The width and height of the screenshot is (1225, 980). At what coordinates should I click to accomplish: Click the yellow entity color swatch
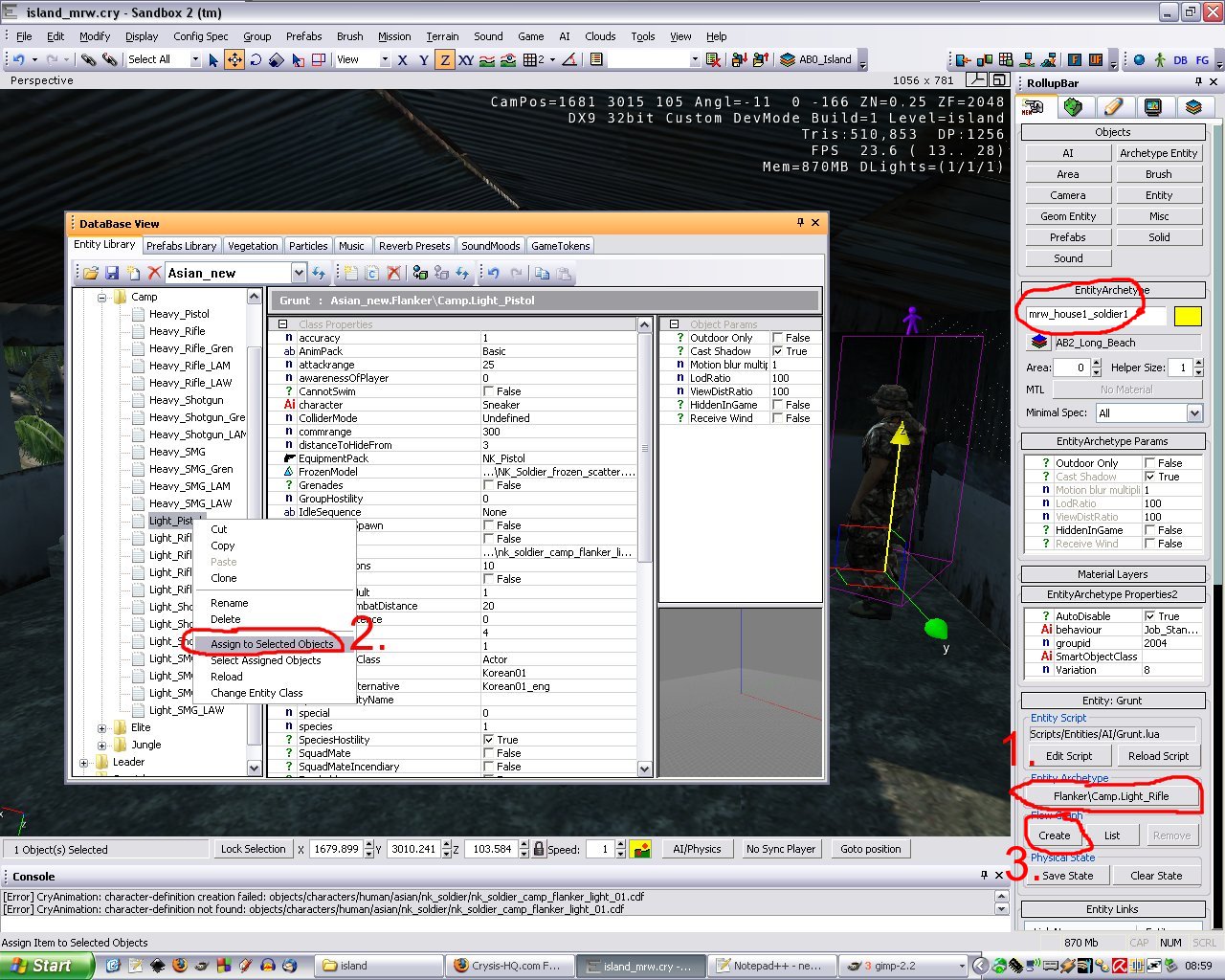click(x=1188, y=316)
